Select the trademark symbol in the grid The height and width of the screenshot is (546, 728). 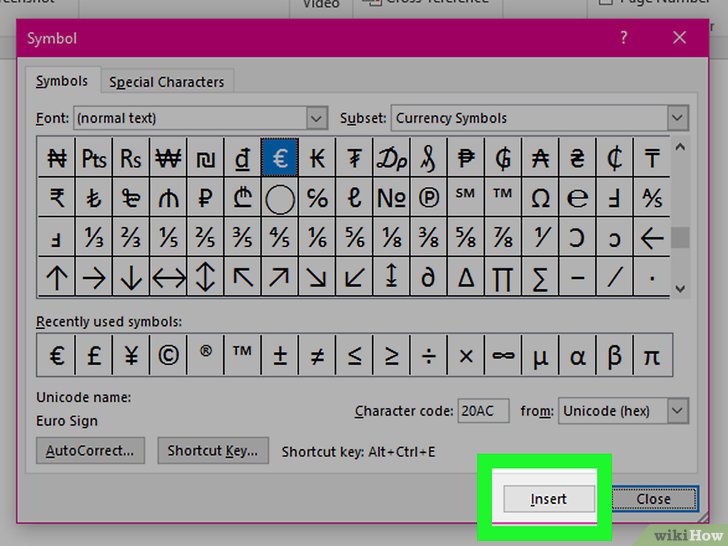click(503, 198)
